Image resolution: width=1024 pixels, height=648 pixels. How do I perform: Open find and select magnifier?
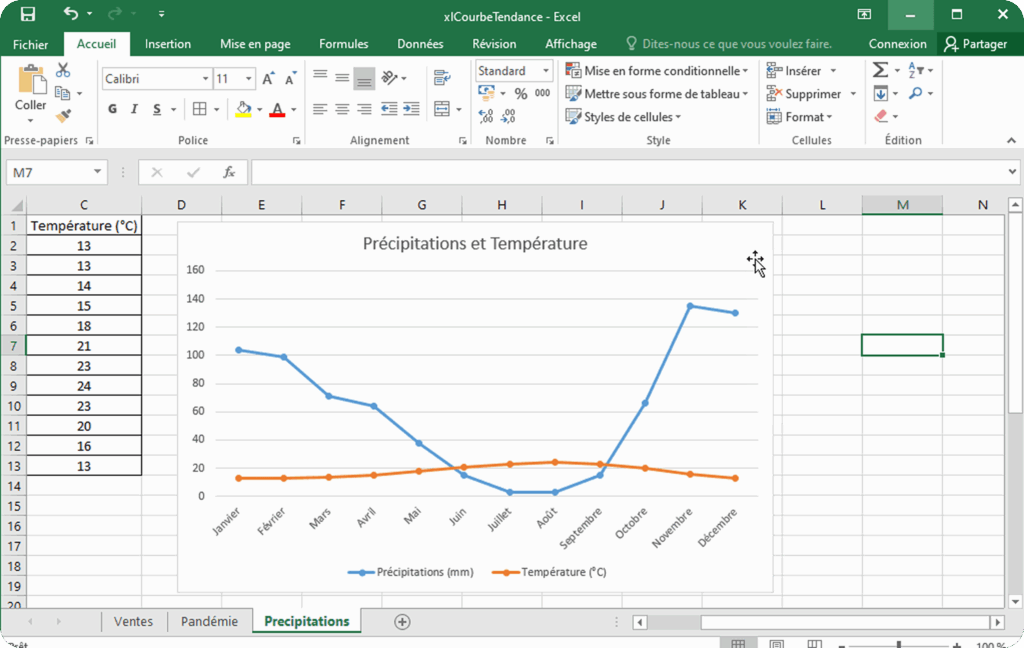tap(916, 93)
